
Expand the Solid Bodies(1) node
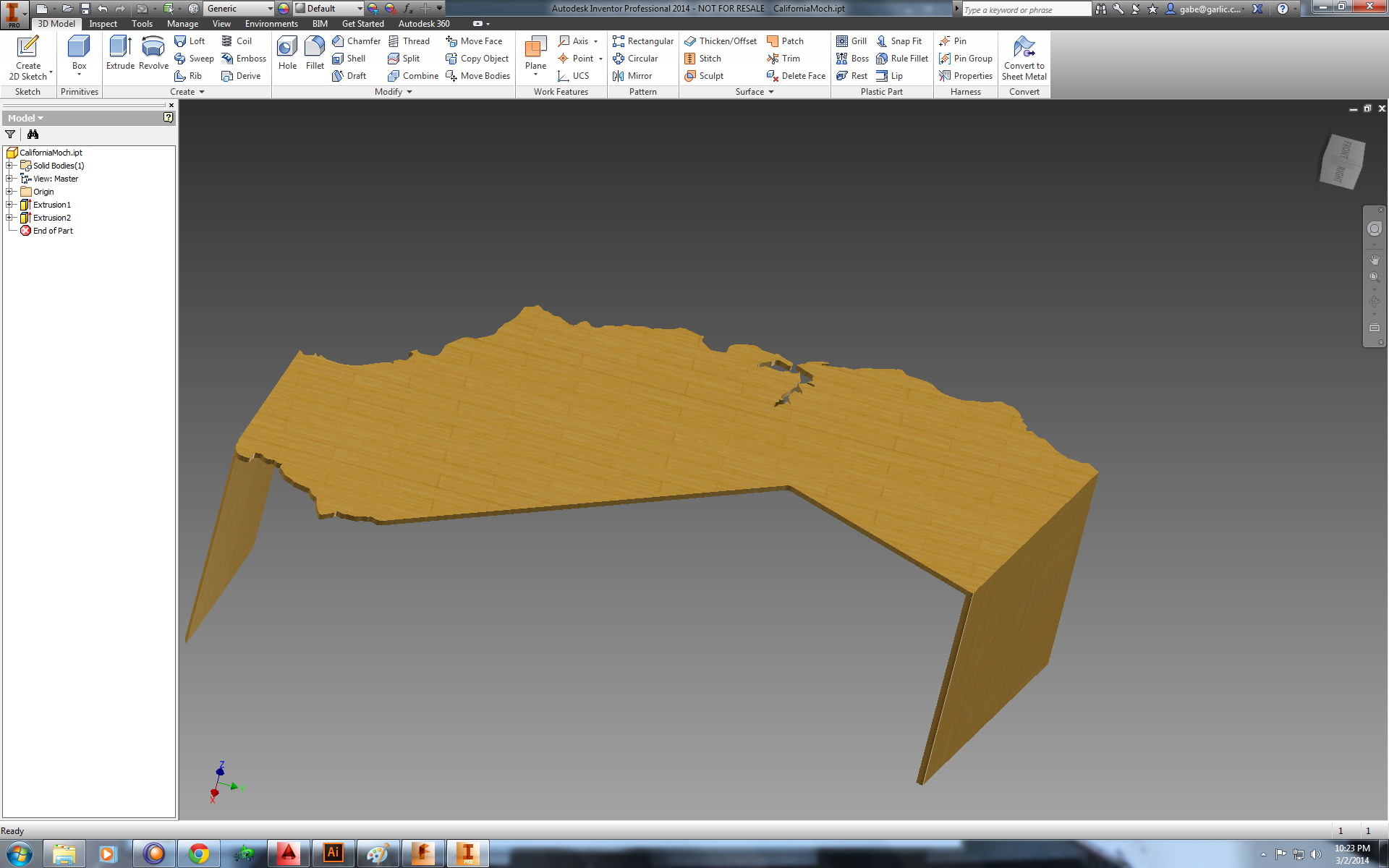[9, 166]
